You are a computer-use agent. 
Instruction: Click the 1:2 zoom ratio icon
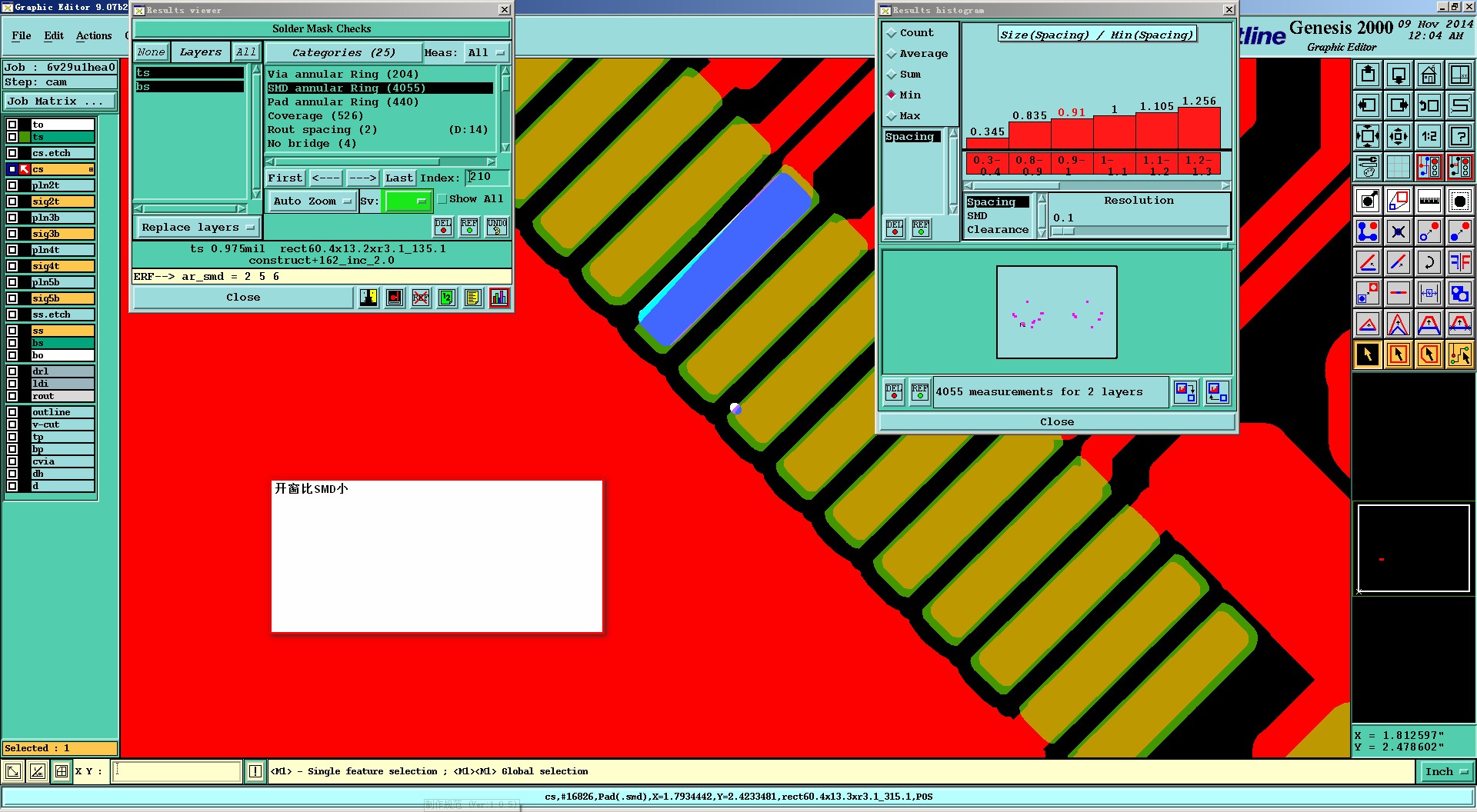[1429, 136]
